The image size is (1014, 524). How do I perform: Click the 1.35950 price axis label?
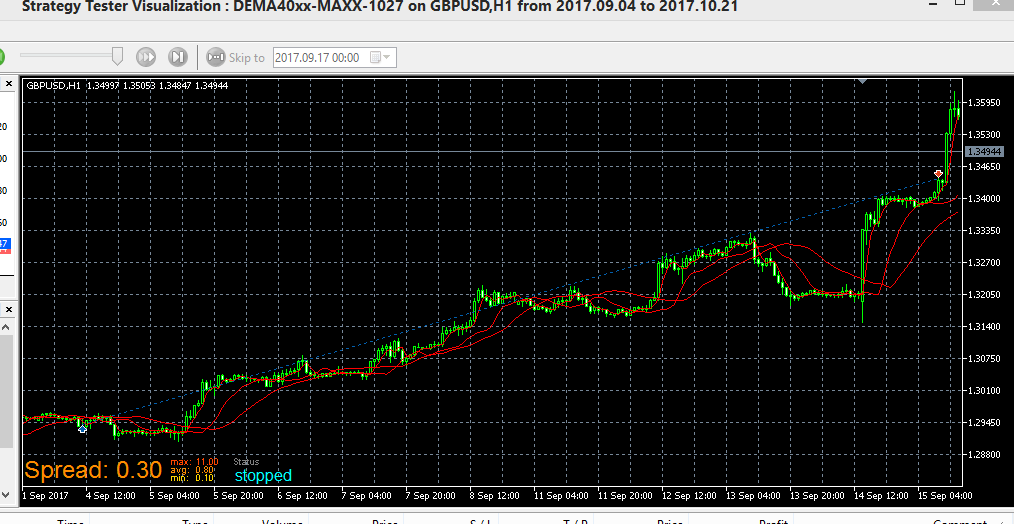click(x=984, y=103)
